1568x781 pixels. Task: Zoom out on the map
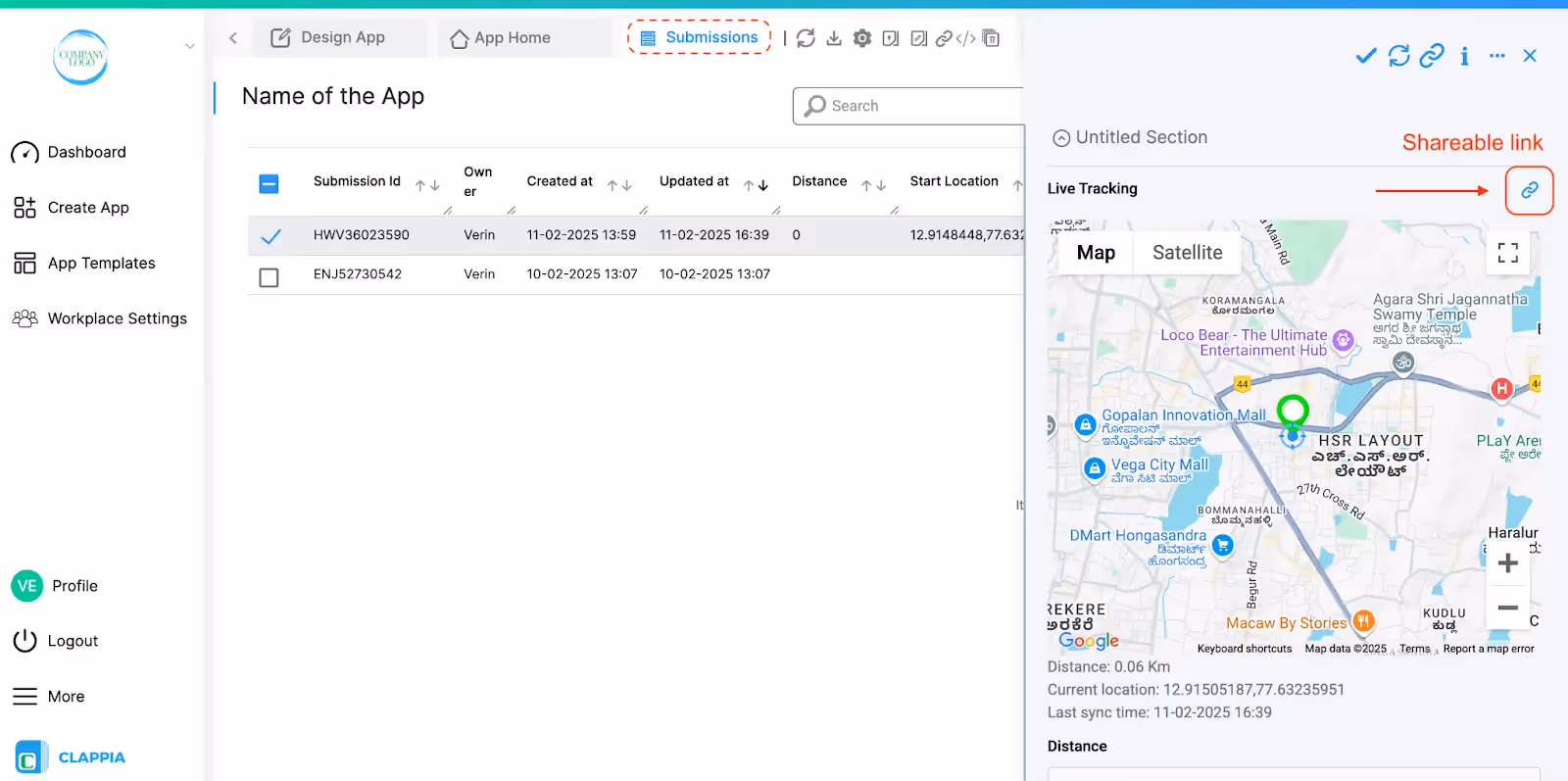click(1508, 608)
